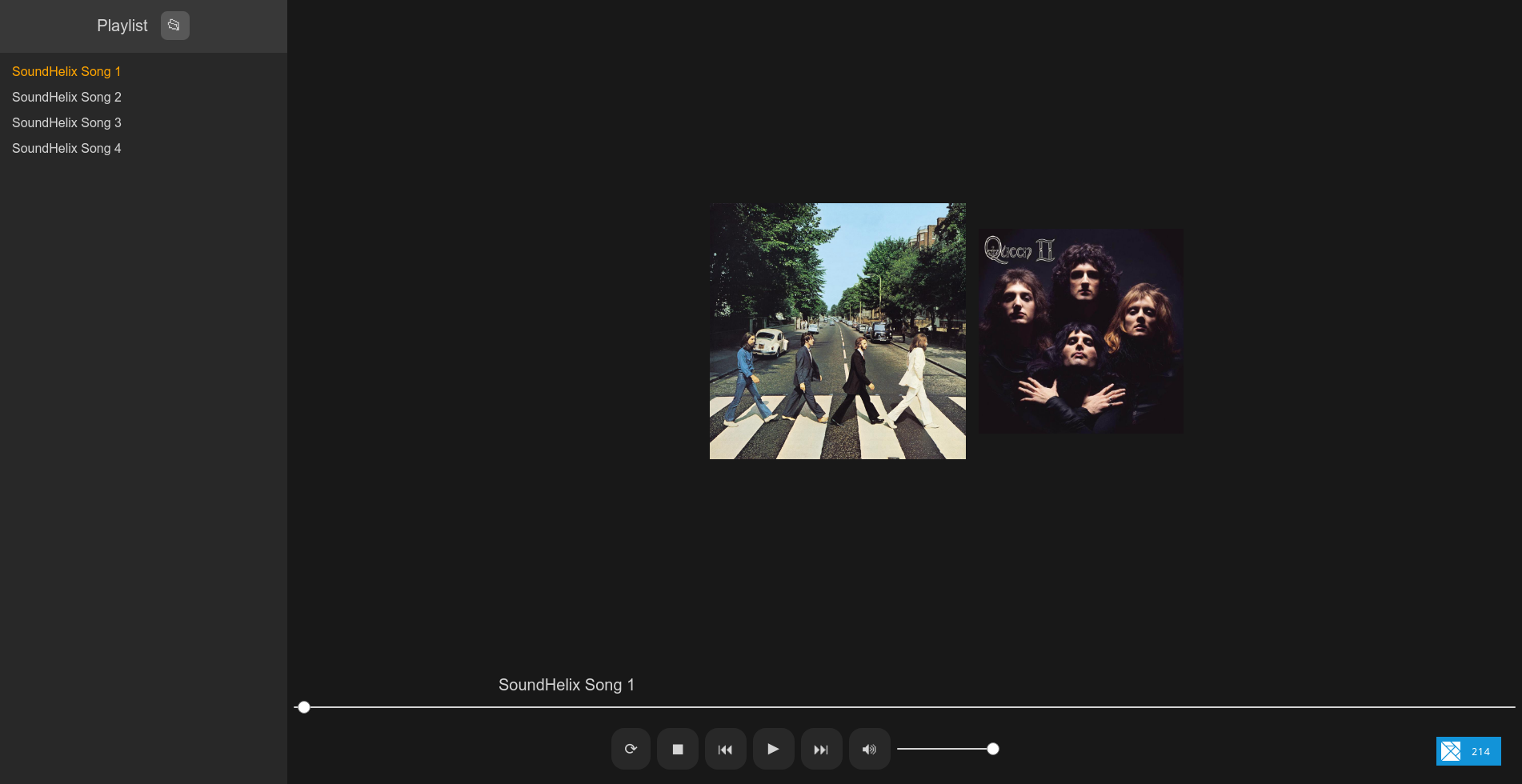This screenshot has width=1522, height=784.
Task: Select SoundHelix Song 4 in playlist
Action: click(x=66, y=148)
